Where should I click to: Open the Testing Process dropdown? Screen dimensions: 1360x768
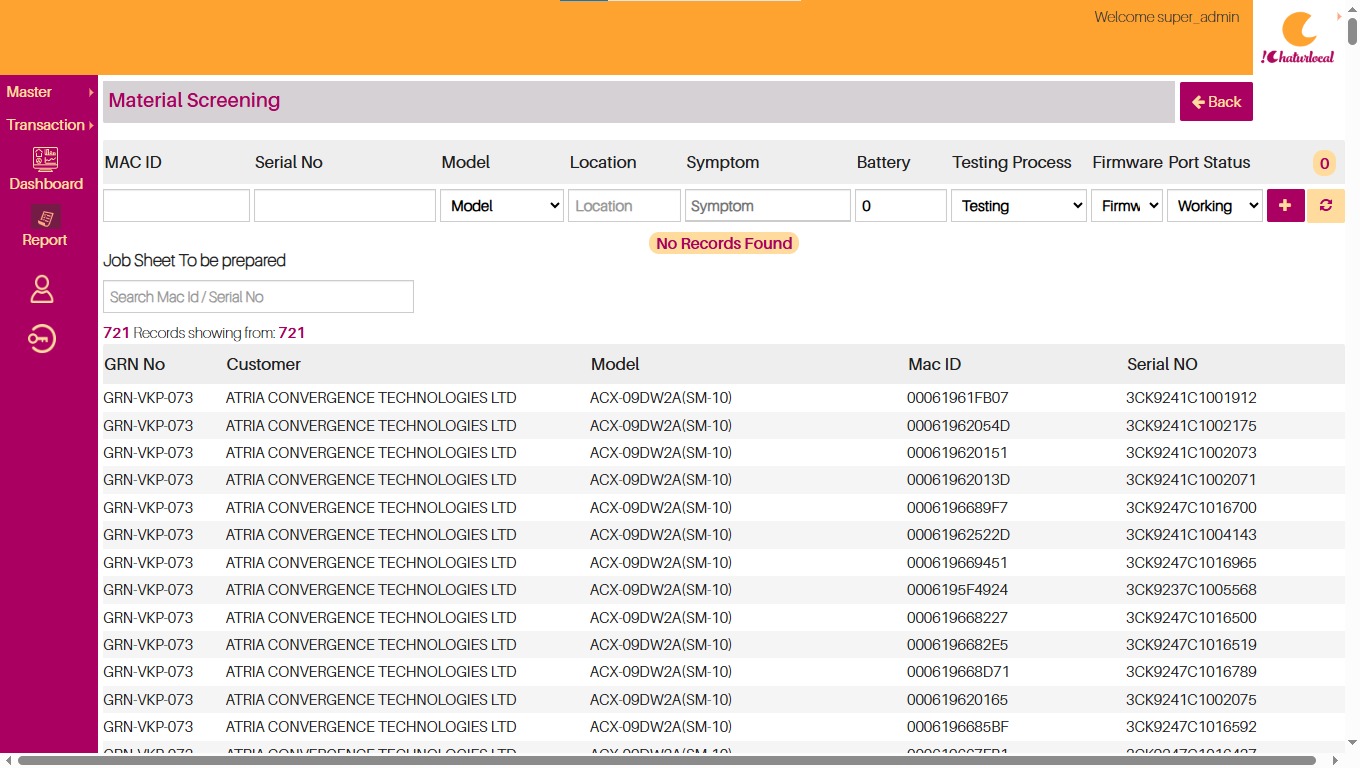pyautogui.click(x=1019, y=206)
